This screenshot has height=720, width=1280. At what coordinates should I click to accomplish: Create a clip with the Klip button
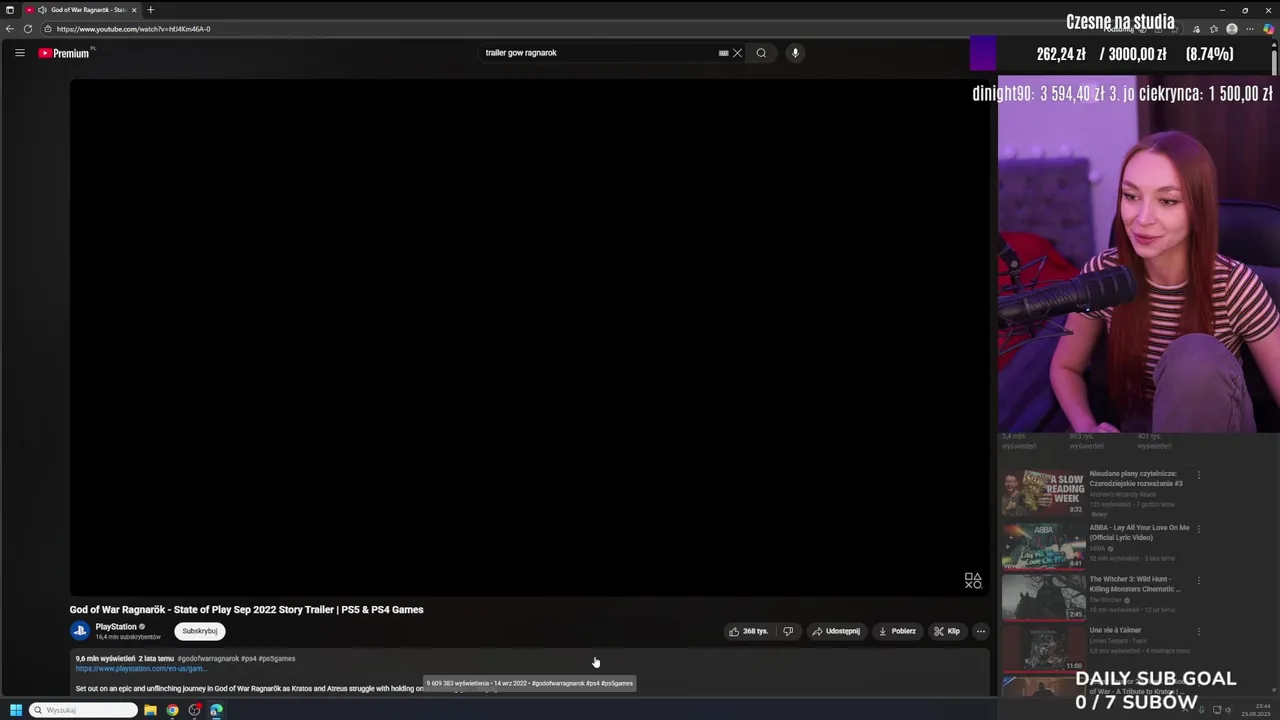click(x=946, y=631)
